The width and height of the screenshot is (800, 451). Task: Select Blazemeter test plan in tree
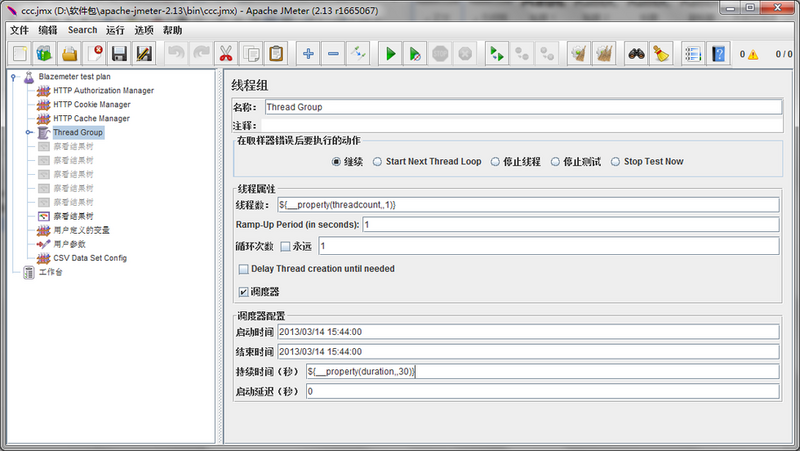click(74, 77)
